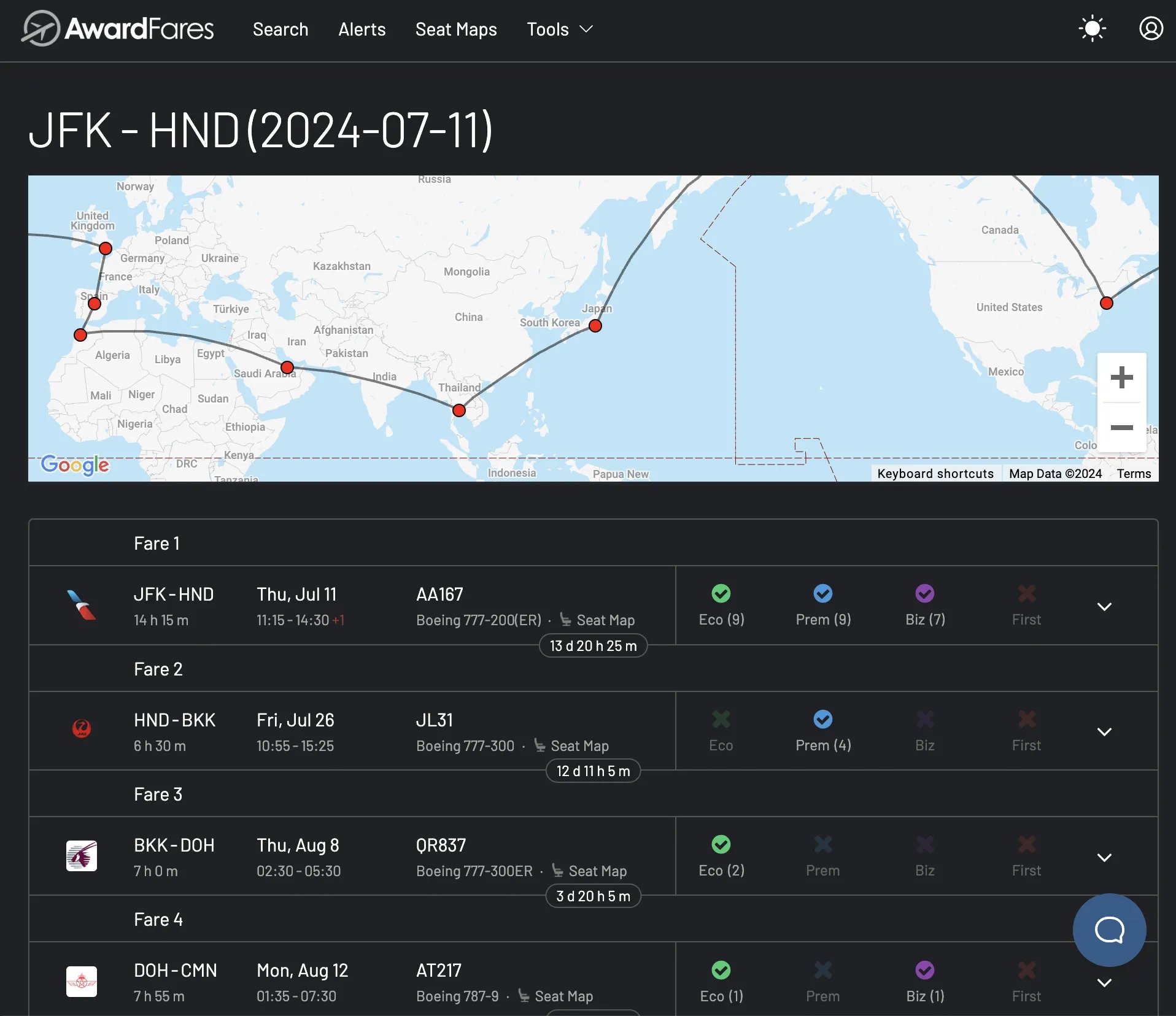Select Prem (9) availability on AA167
The width and height of the screenshot is (1176, 1016).
[823, 606]
